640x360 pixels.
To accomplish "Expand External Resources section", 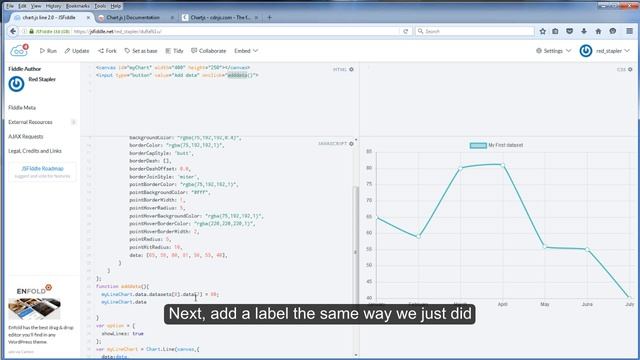I will click(30, 122).
